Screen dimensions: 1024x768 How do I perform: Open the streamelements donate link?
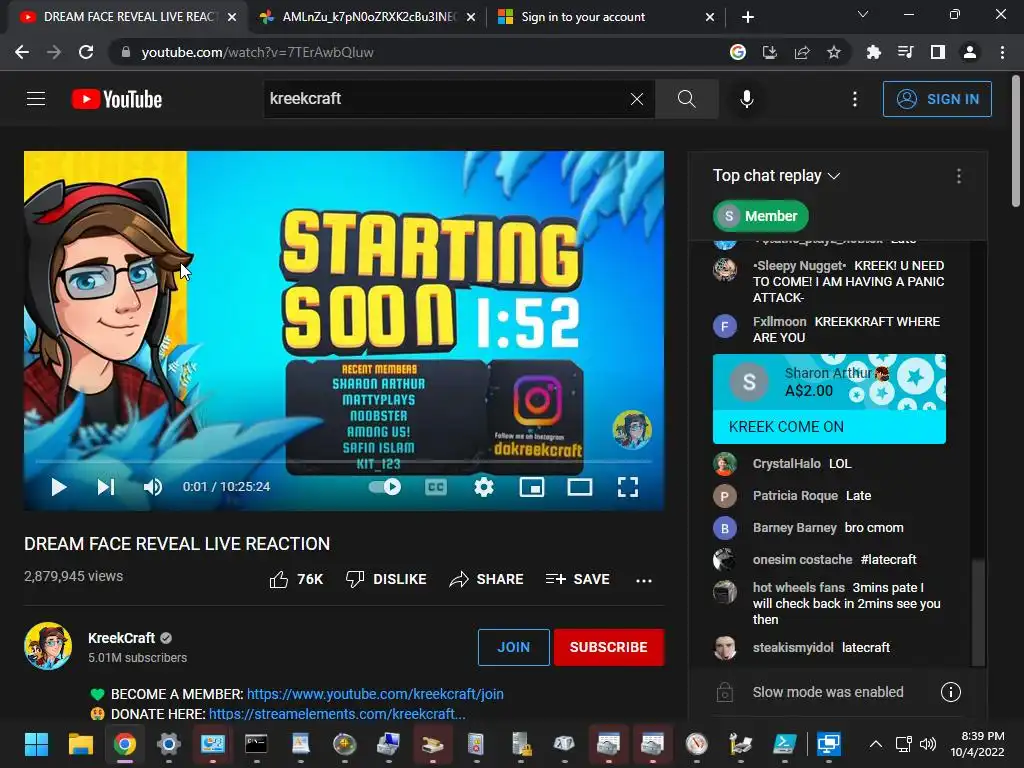click(x=337, y=714)
